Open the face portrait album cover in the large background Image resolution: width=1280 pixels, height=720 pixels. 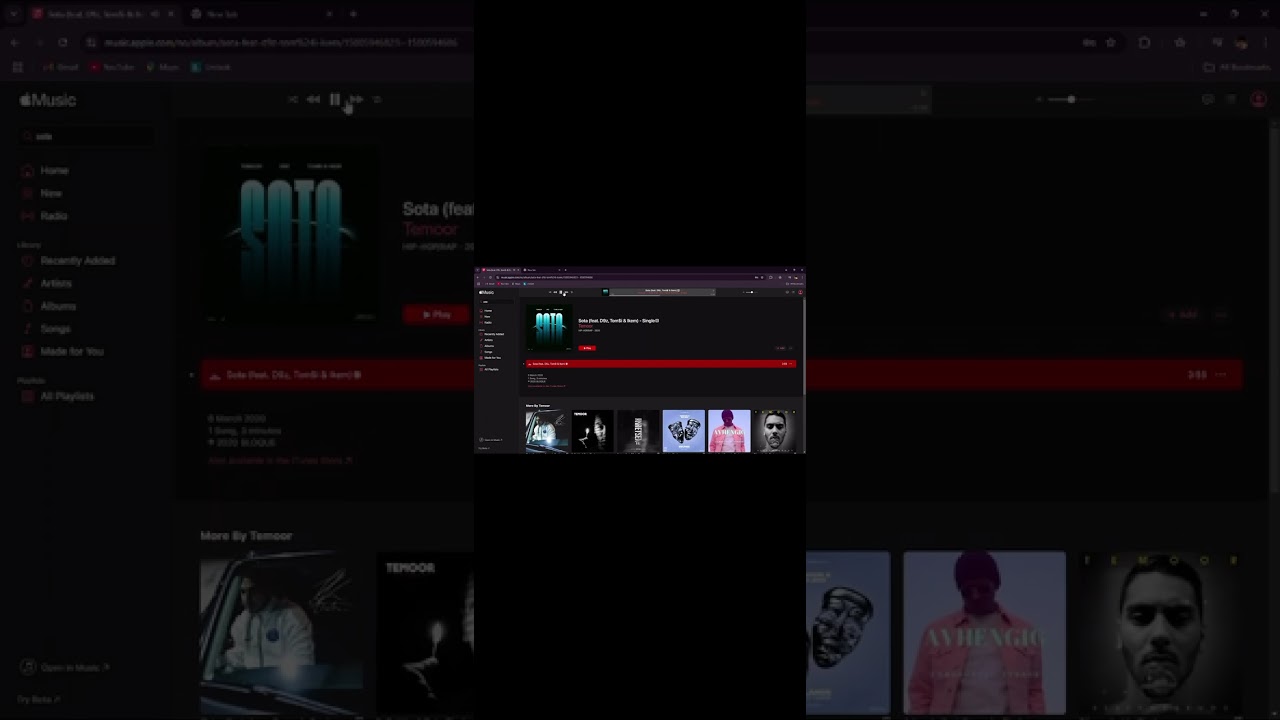click(x=1160, y=633)
